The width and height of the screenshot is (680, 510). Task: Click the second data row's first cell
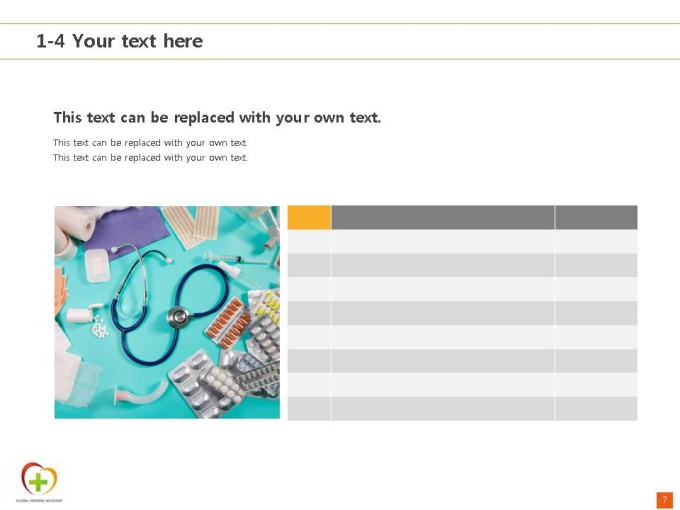309,265
